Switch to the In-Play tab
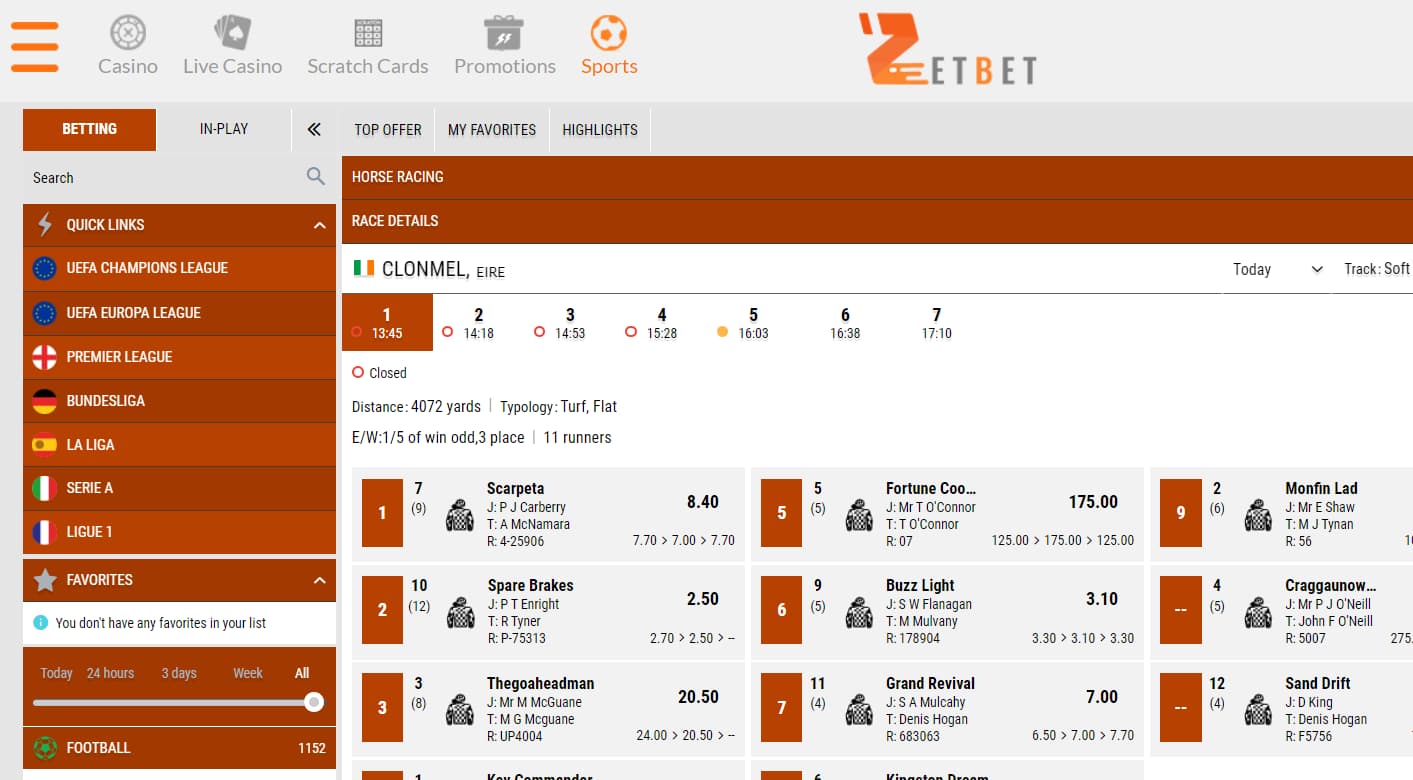 (x=224, y=129)
